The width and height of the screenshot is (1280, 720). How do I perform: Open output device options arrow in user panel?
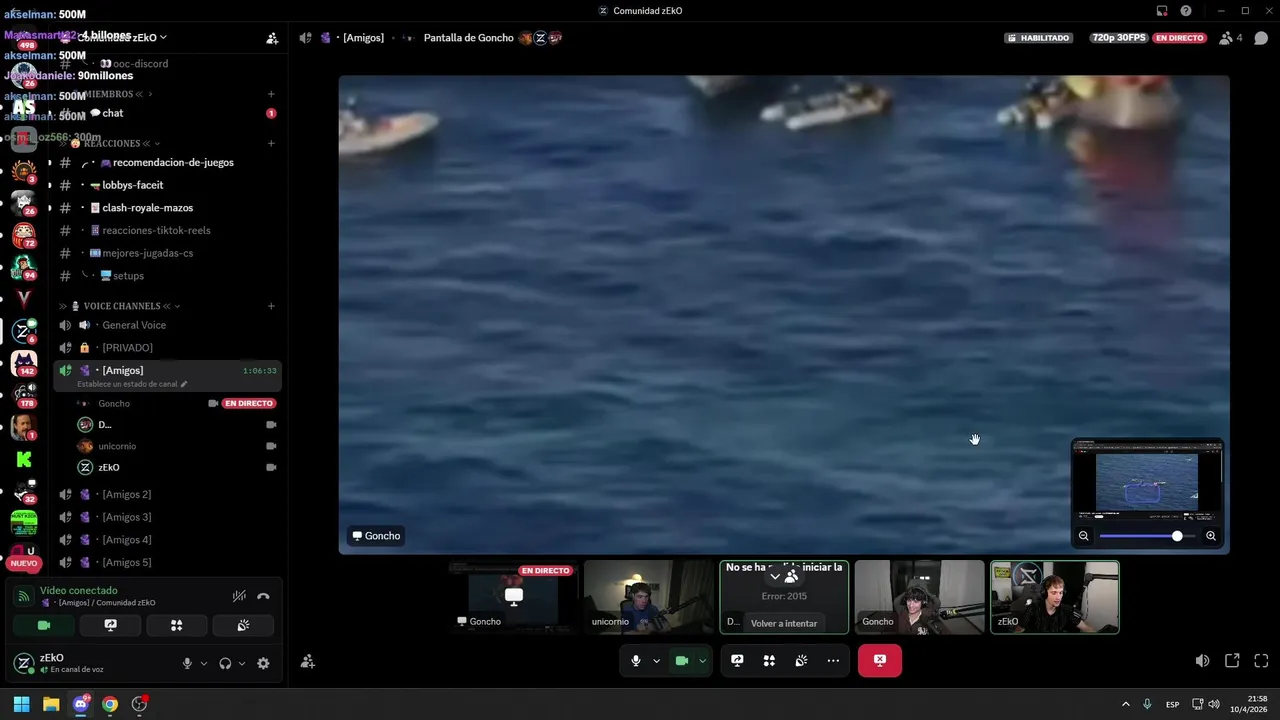[x=242, y=663]
